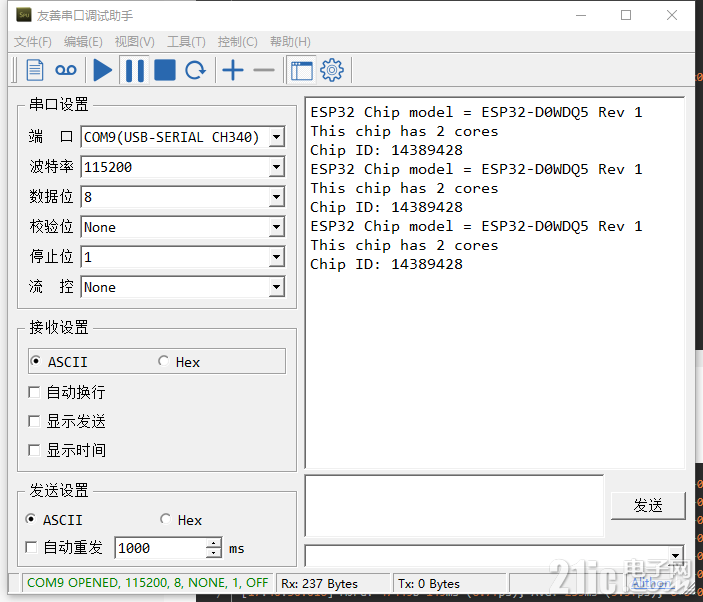Click the blue plus toolbar icon
This screenshot has width=703, height=602.
233,70
